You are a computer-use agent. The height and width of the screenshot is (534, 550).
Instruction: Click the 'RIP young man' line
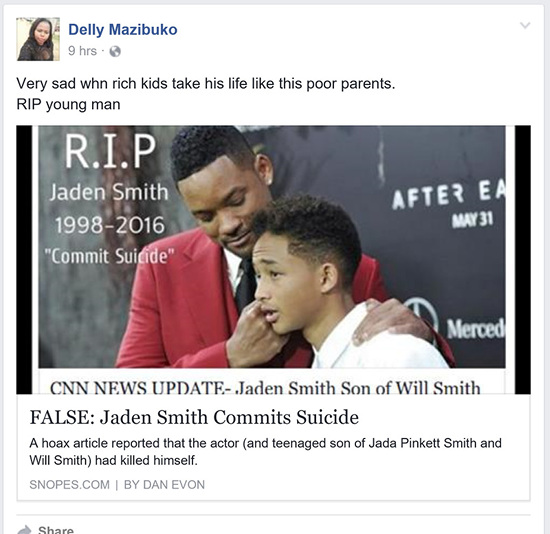(x=68, y=104)
